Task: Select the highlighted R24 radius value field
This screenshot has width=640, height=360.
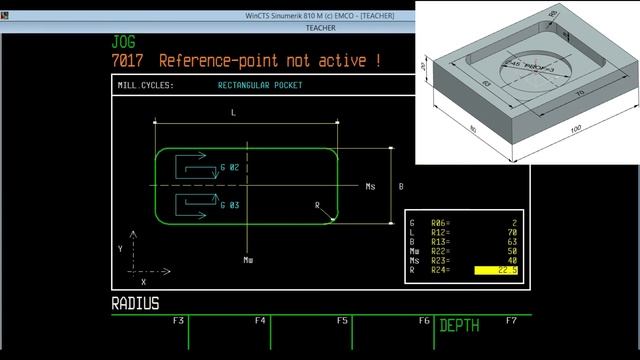Action: [496, 270]
